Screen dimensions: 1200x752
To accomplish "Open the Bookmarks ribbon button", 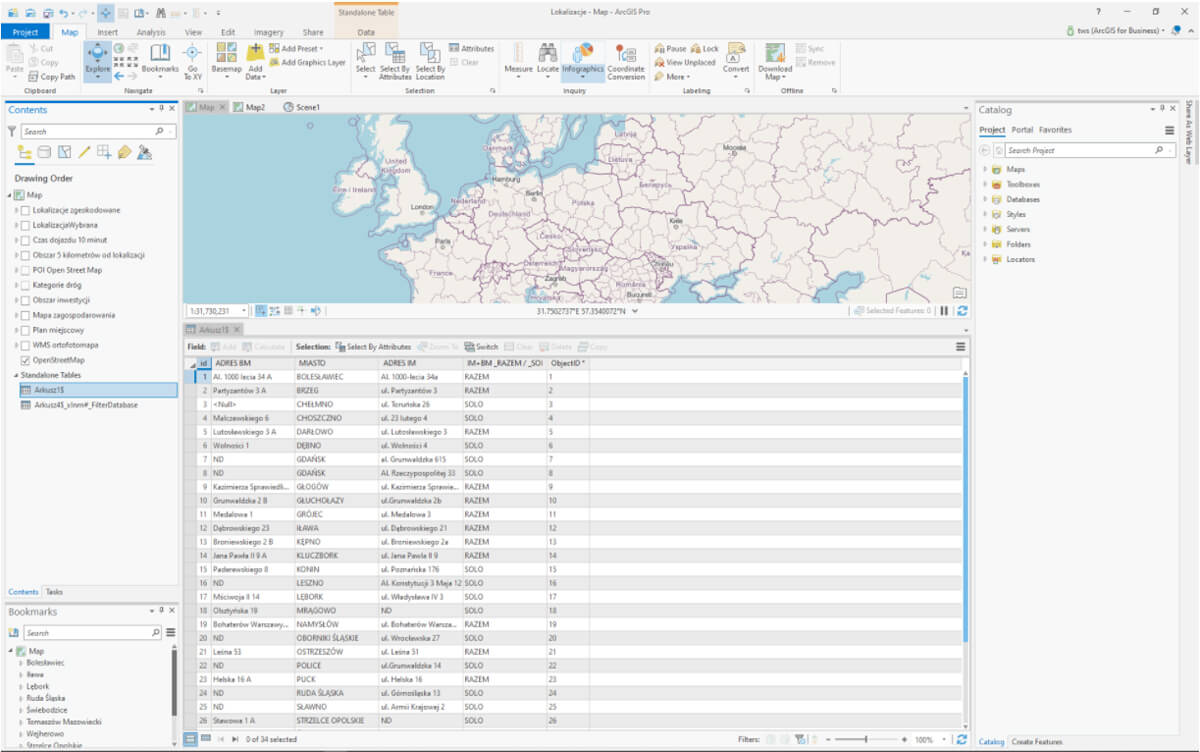I will click(160, 60).
